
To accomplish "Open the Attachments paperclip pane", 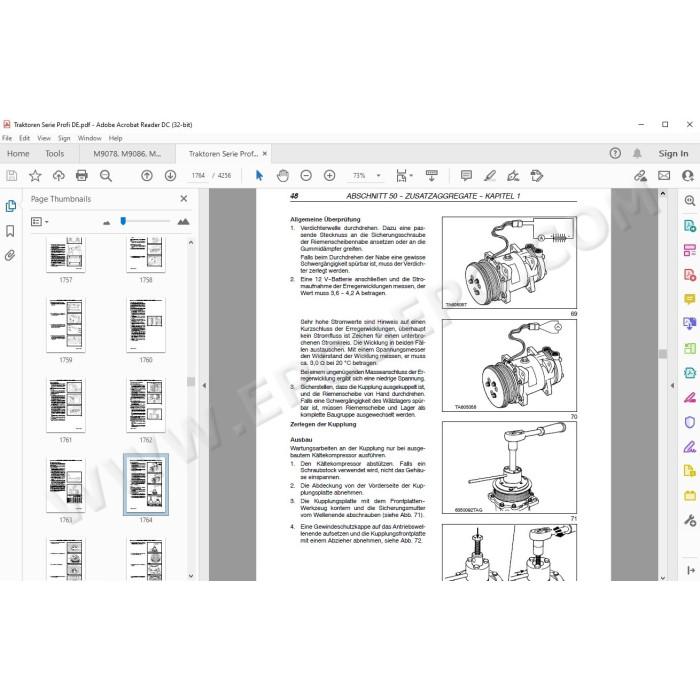I will 10,255.
